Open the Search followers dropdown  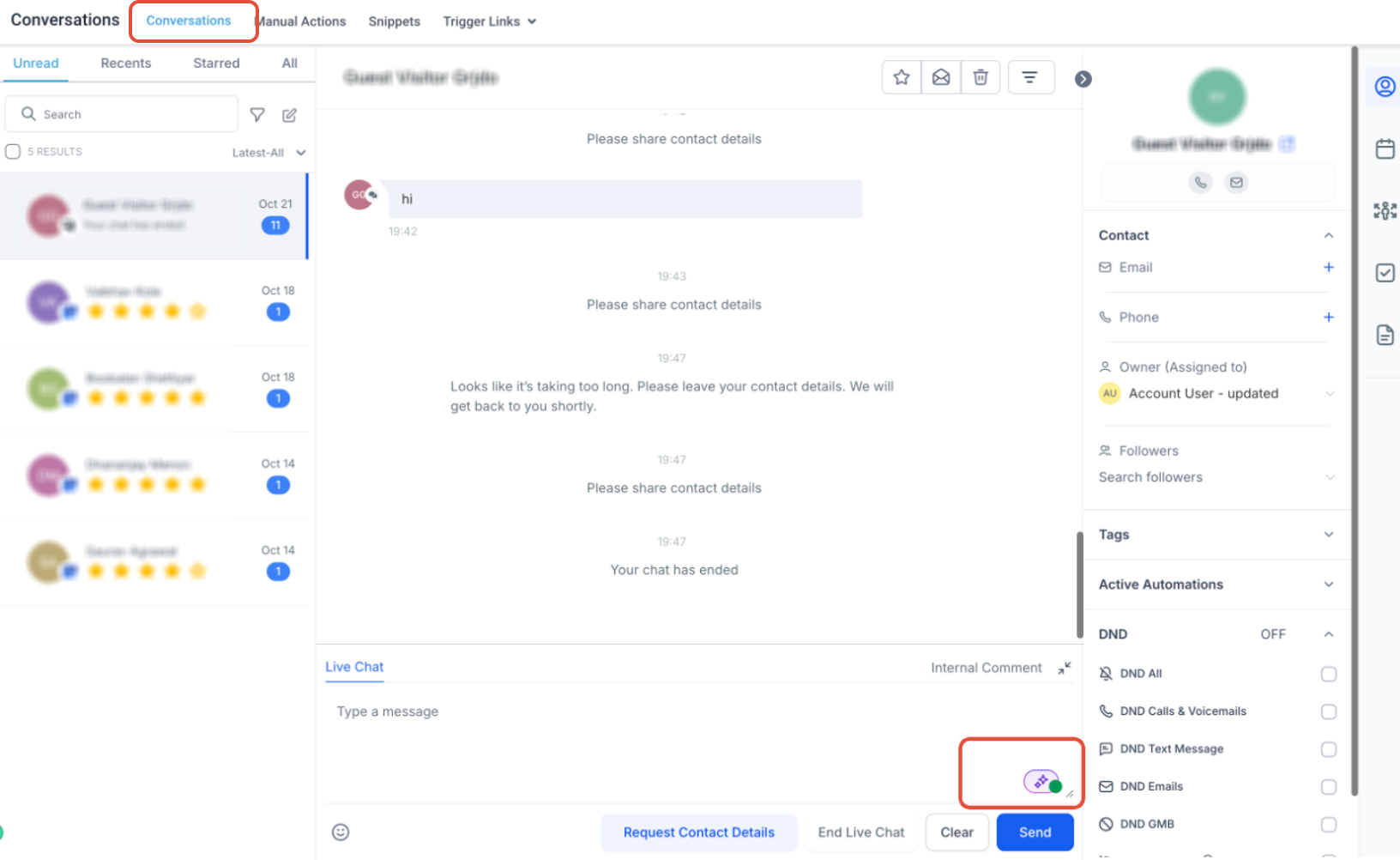click(1217, 477)
